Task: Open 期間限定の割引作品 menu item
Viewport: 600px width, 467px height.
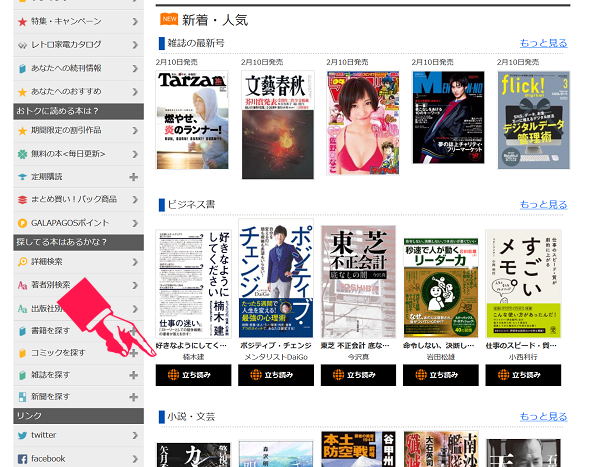Action: point(78,130)
